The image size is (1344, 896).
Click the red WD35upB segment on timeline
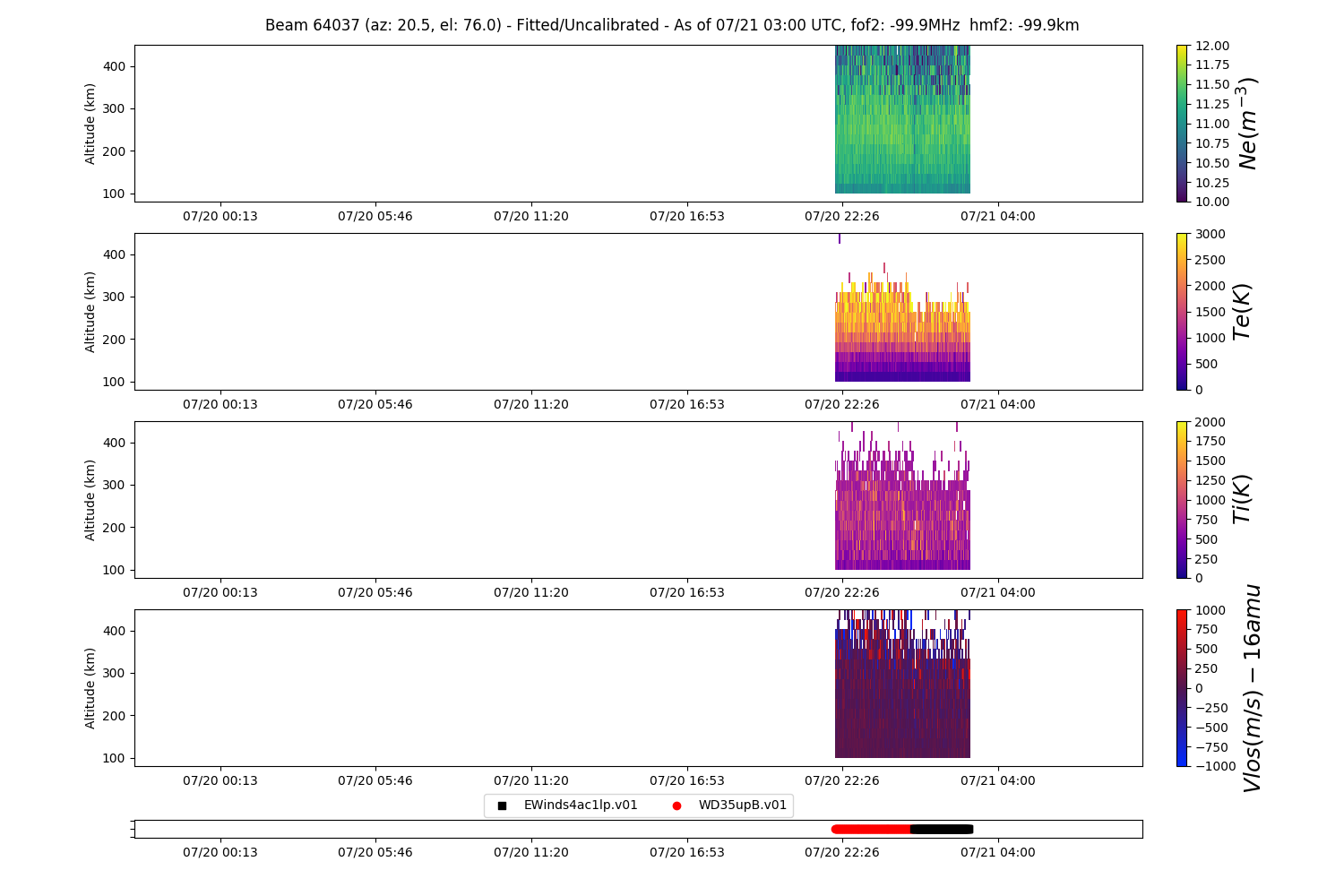[x=871, y=829]
